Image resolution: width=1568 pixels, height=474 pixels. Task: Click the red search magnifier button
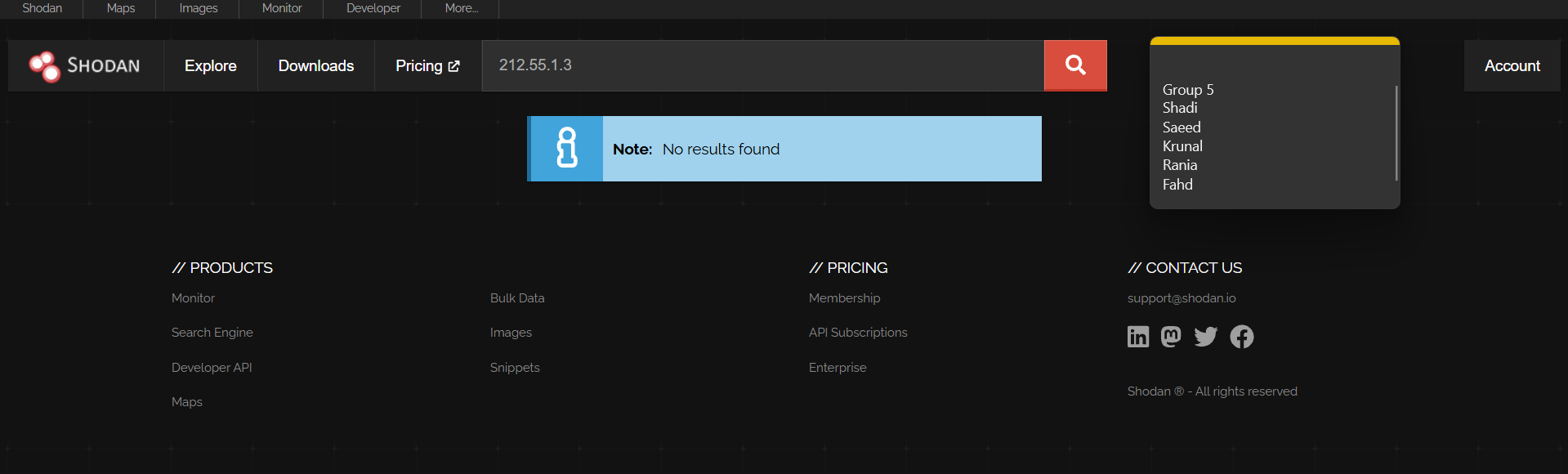click(x=1075, y=65)
